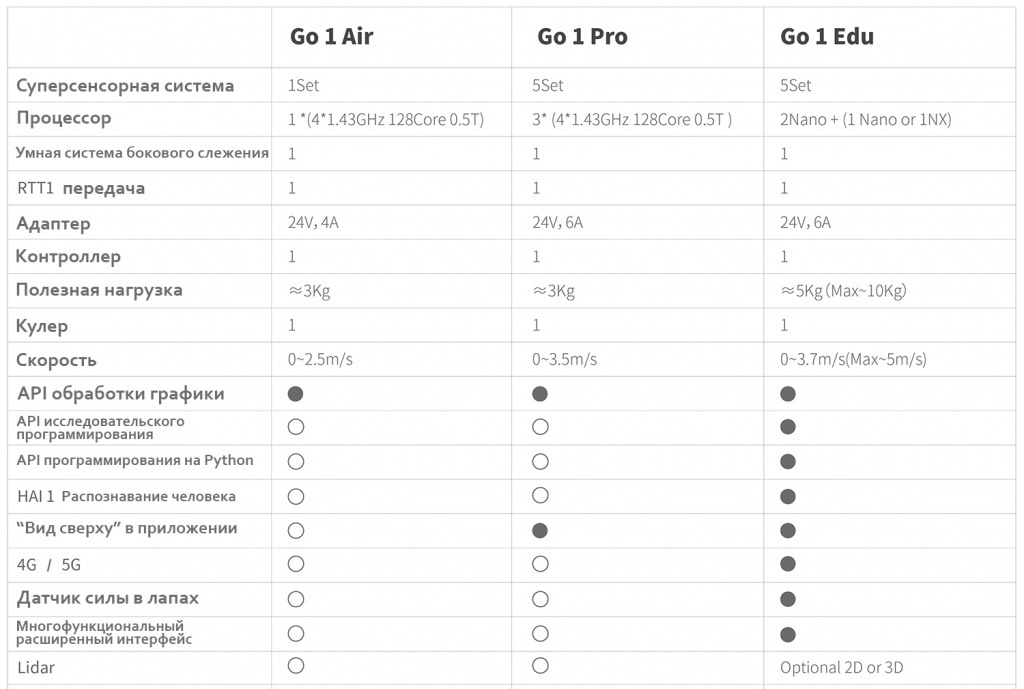1024x689 pixels.
Task: Click empty circle for Go 1 Air HAI 1 recognition
Action: click(x=296, y=496)
